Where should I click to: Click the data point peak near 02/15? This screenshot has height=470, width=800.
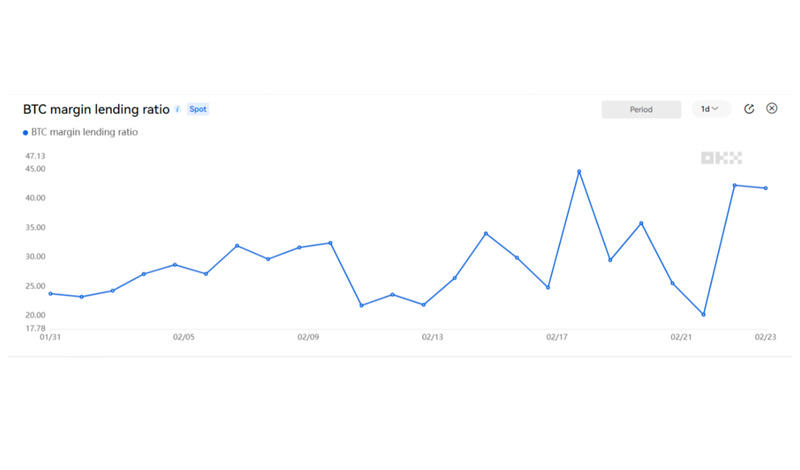(x=486, y=234)
